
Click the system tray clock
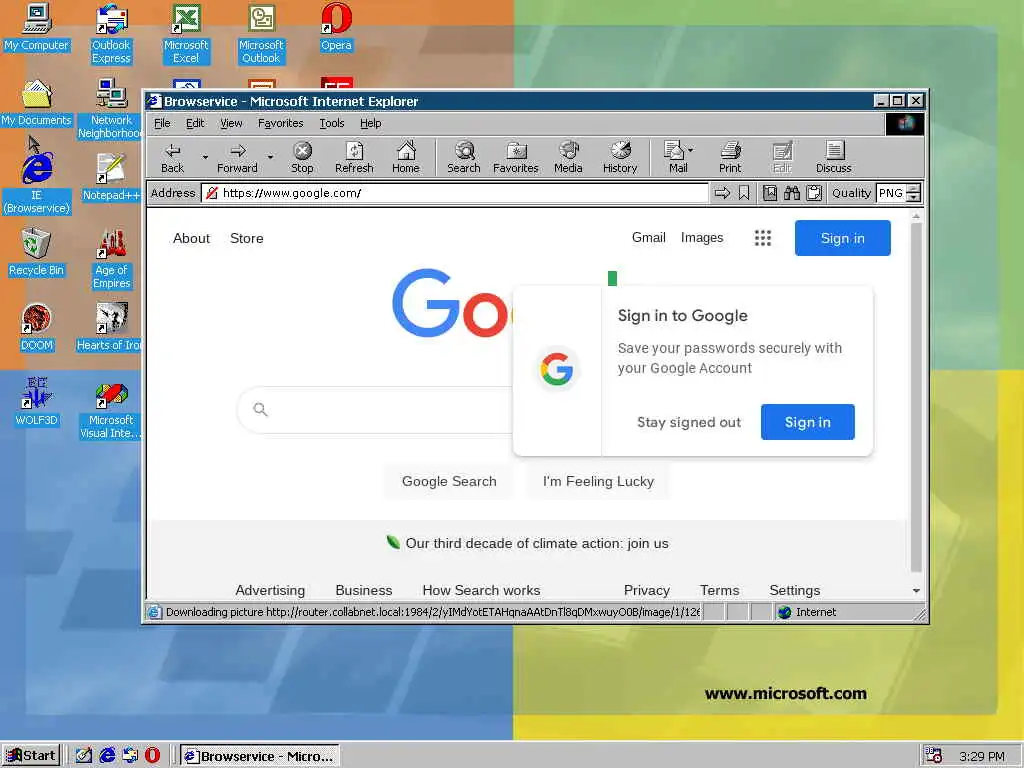(x=982, y=756)
